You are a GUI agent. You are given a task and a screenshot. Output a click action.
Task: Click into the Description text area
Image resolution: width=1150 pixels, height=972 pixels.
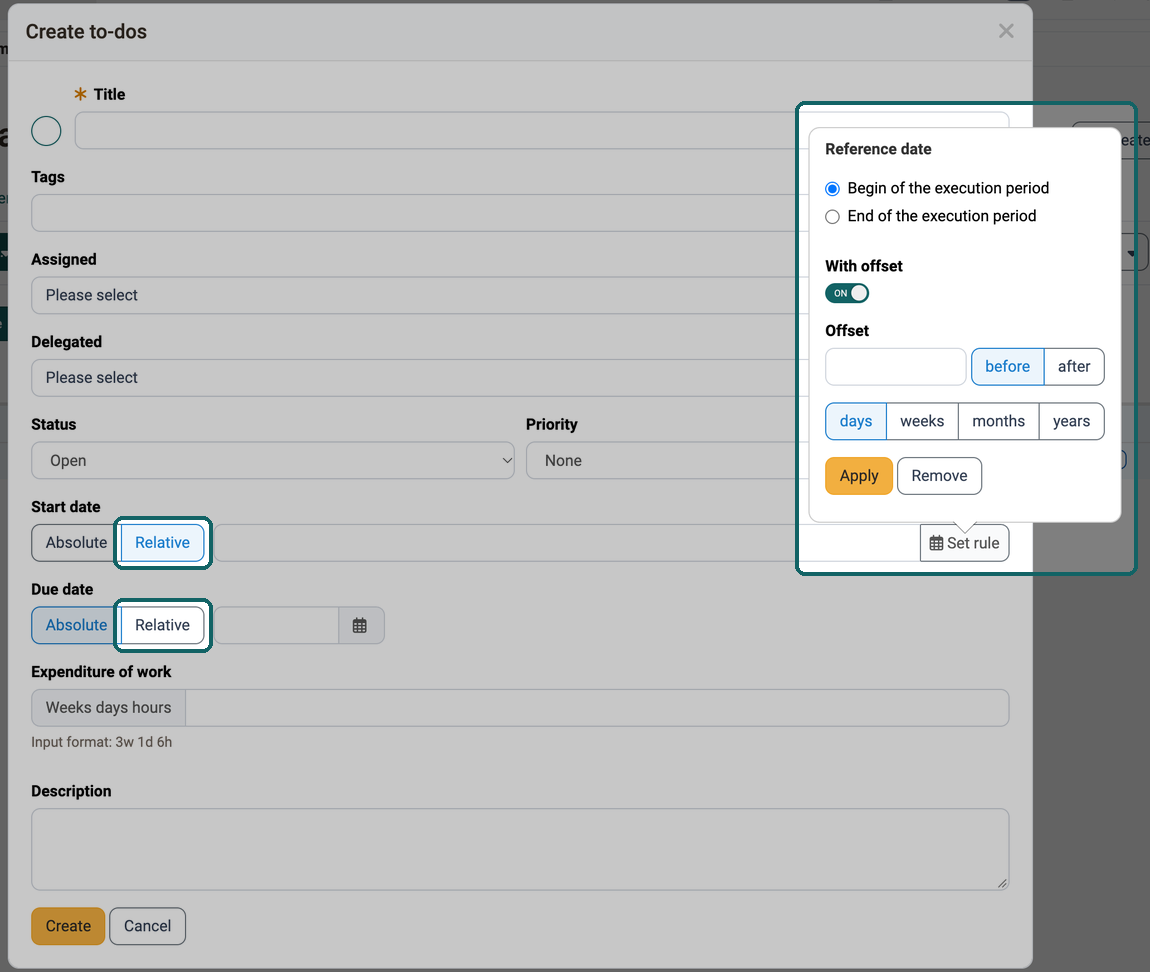tap(519, 849)
